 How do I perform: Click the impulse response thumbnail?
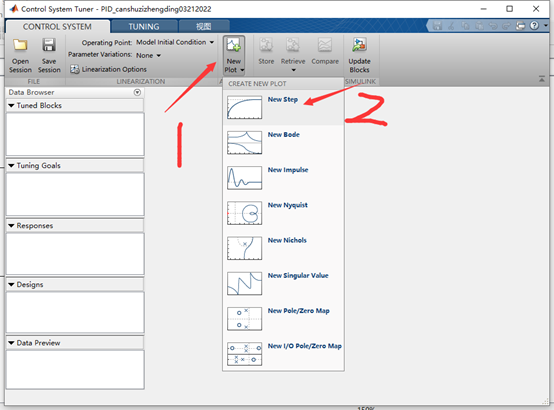244,178
